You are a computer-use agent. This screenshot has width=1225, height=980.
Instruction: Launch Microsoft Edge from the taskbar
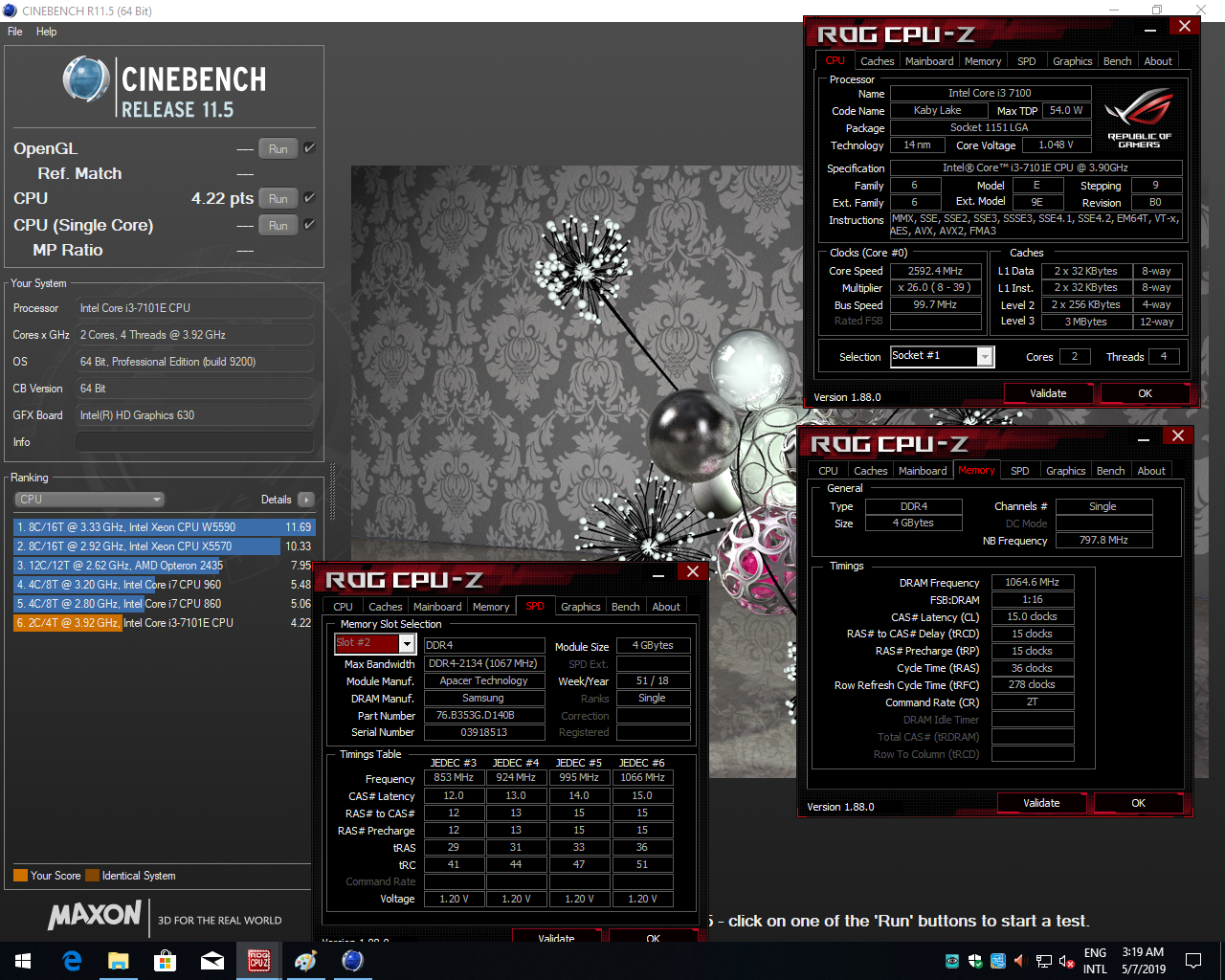tap(72, 961)
